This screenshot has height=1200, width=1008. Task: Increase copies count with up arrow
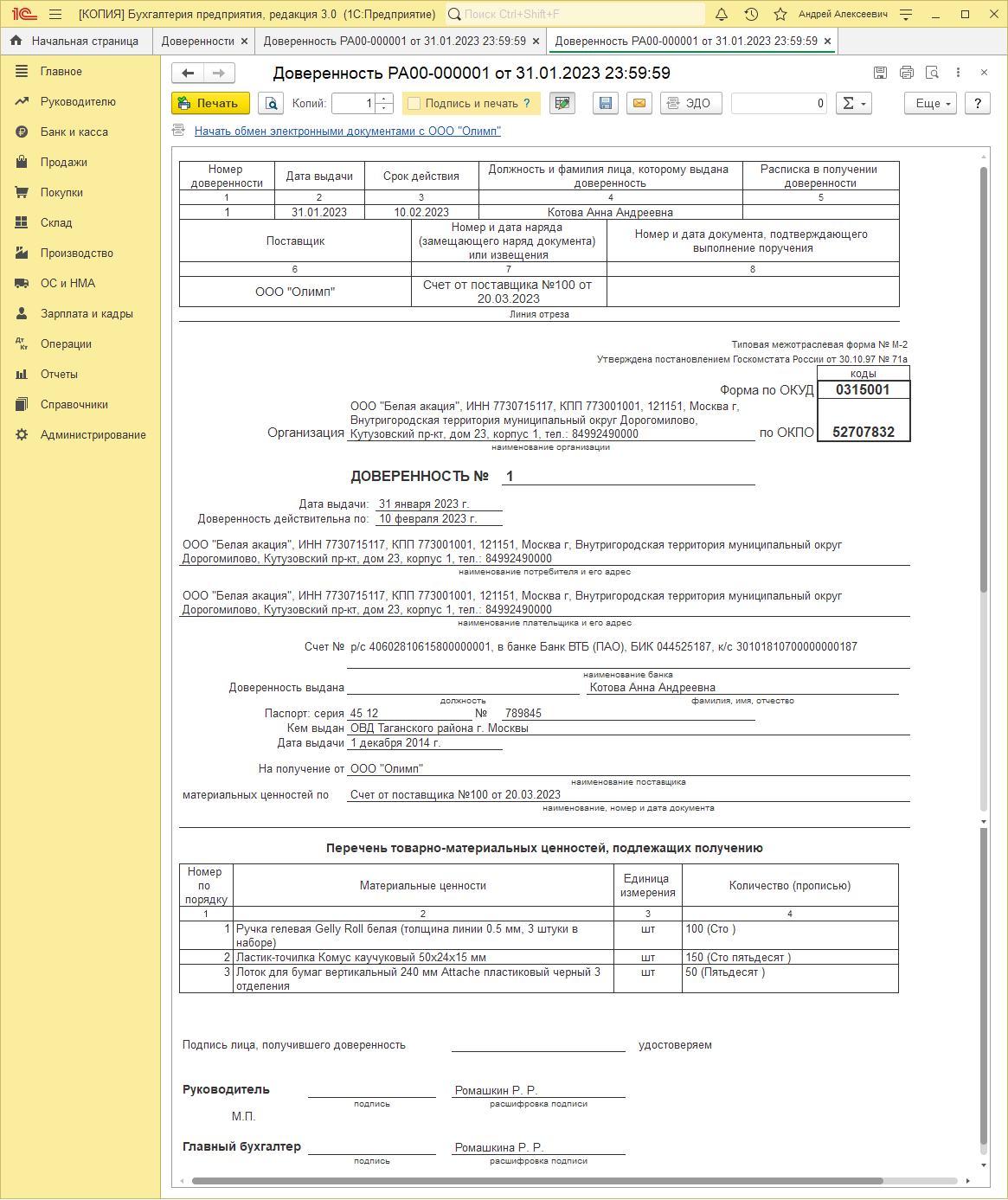(385, 99)
